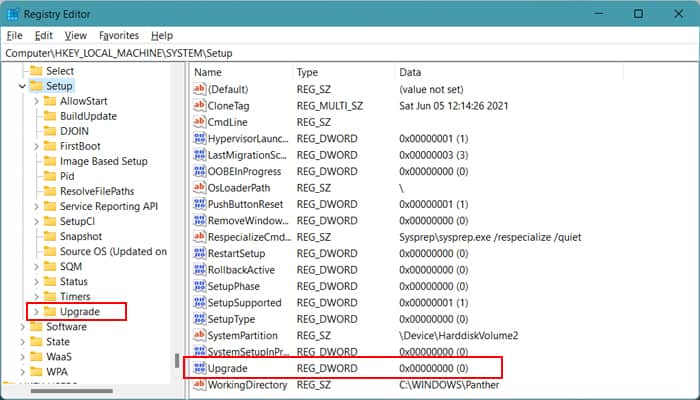Click the Registry Editor app icon in title bar
Screen dimensions: 700x400
coord(13,14)
